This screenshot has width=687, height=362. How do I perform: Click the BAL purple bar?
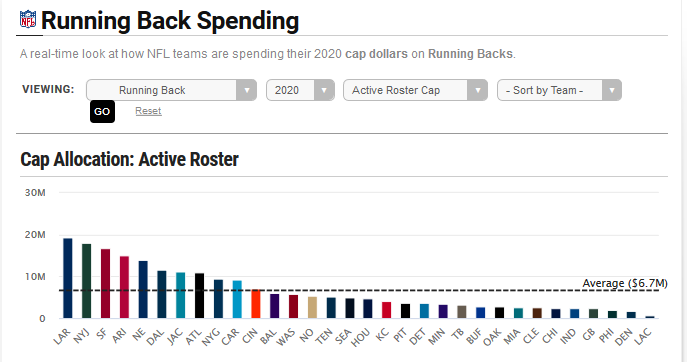[x=275, y=306]
